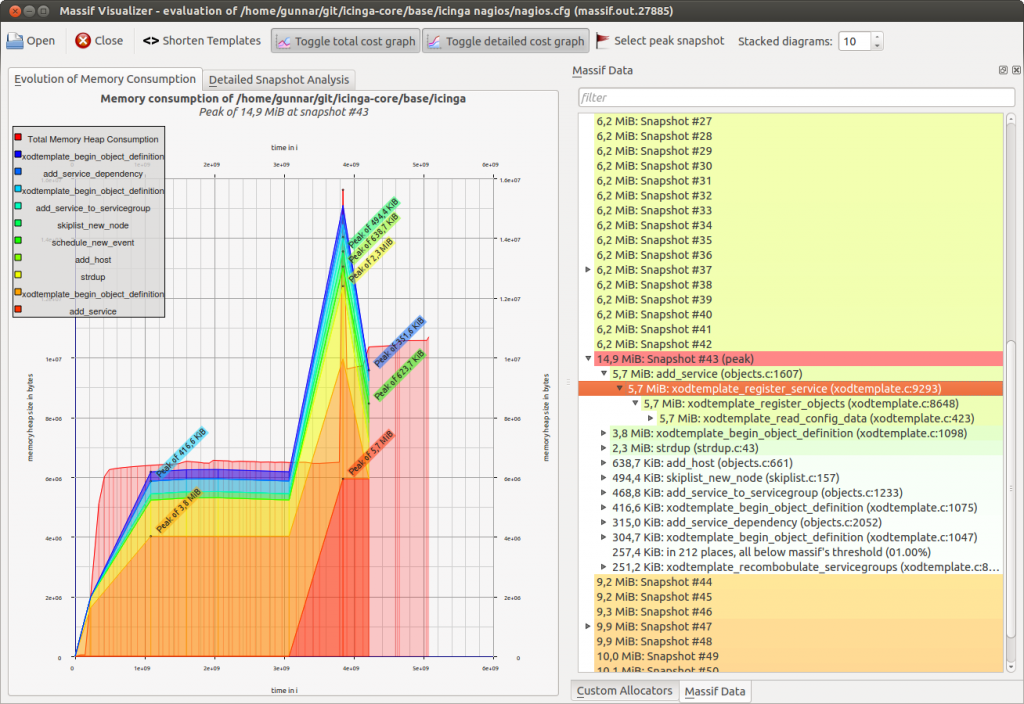This screenshot has width=1024, height=704.
Task: Click the Select peak snapshot flag icon
Action: click(602, 40)
